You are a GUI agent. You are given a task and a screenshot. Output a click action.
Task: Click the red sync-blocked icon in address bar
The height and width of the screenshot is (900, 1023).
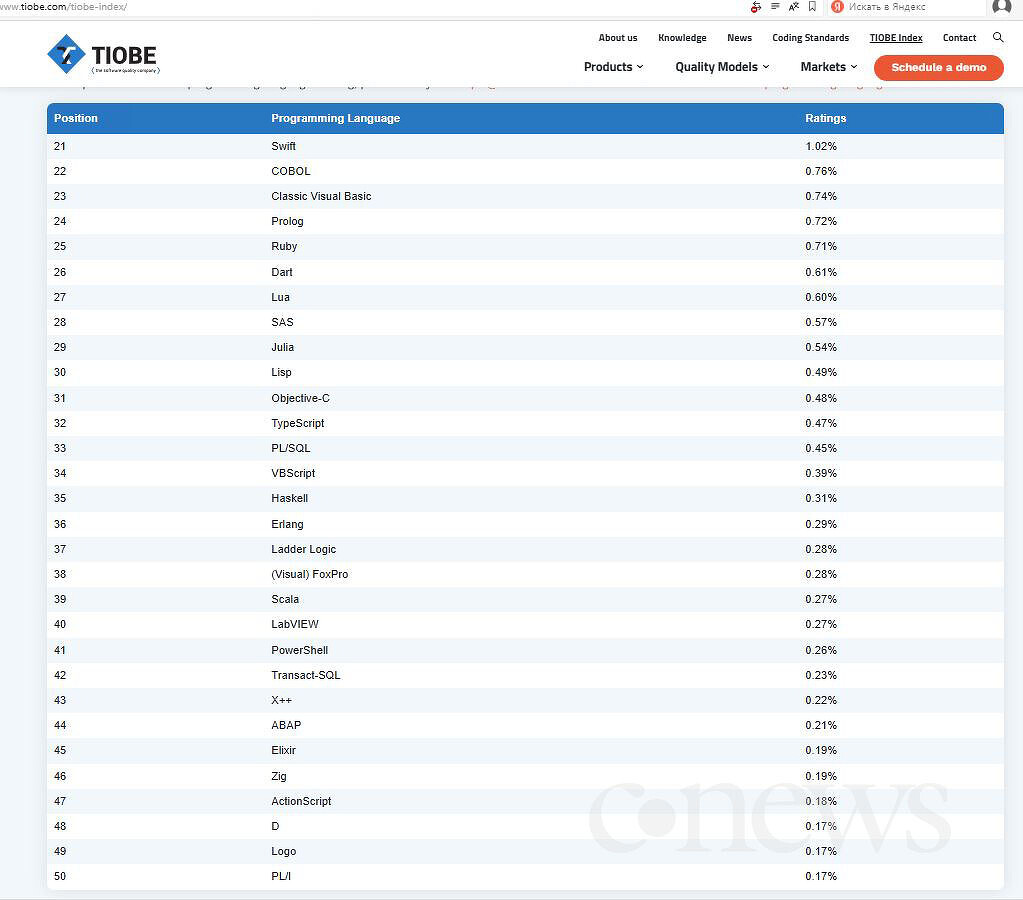pyautogui.click(x=756, y=7)
